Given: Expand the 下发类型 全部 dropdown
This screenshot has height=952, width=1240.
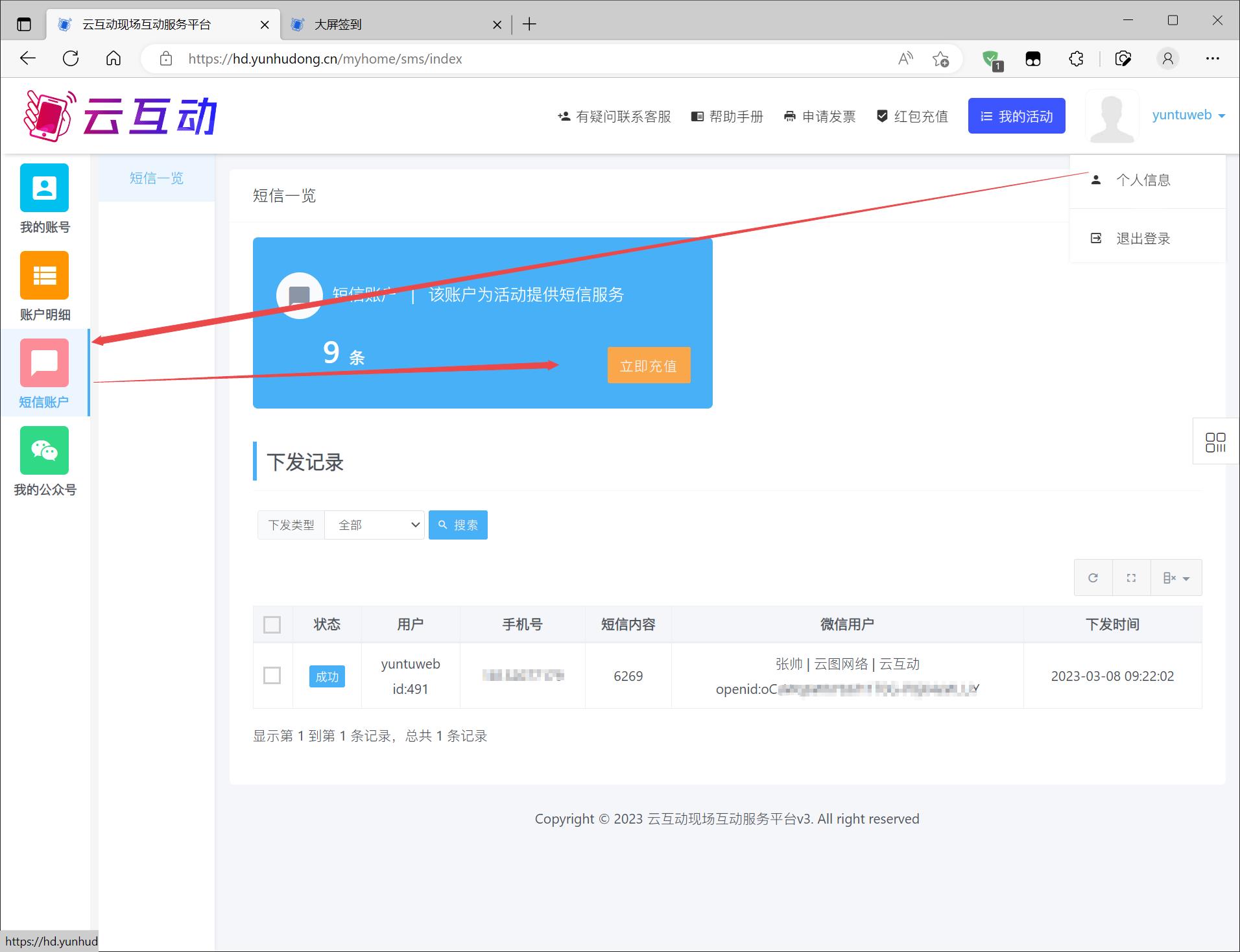Looking at the screenshot, I should [374, 525].
